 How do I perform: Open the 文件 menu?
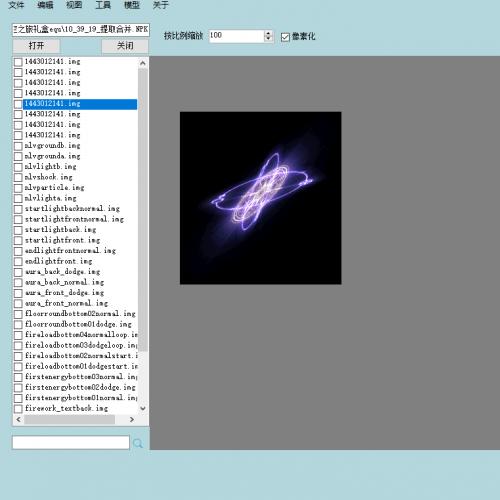coord(16,5)
